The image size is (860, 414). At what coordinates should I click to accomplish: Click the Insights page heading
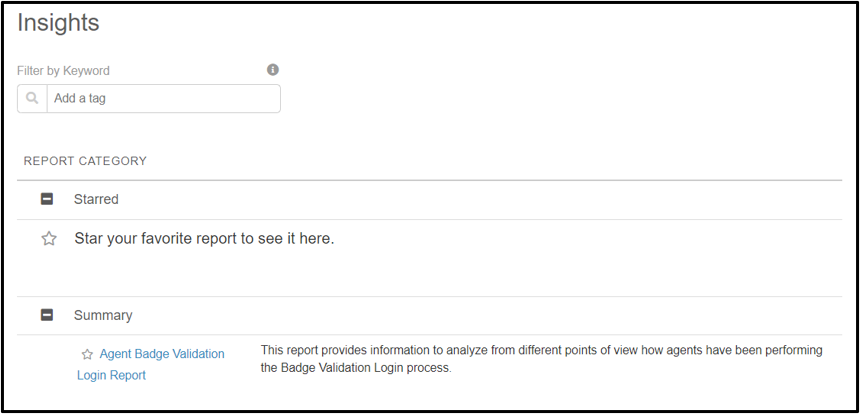(58, 23)
